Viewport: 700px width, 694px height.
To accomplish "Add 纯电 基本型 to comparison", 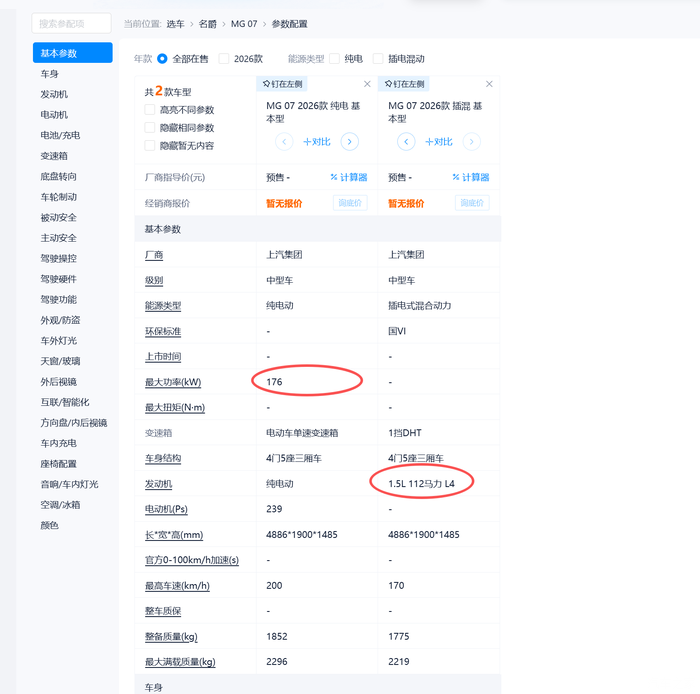I will 317,142.
